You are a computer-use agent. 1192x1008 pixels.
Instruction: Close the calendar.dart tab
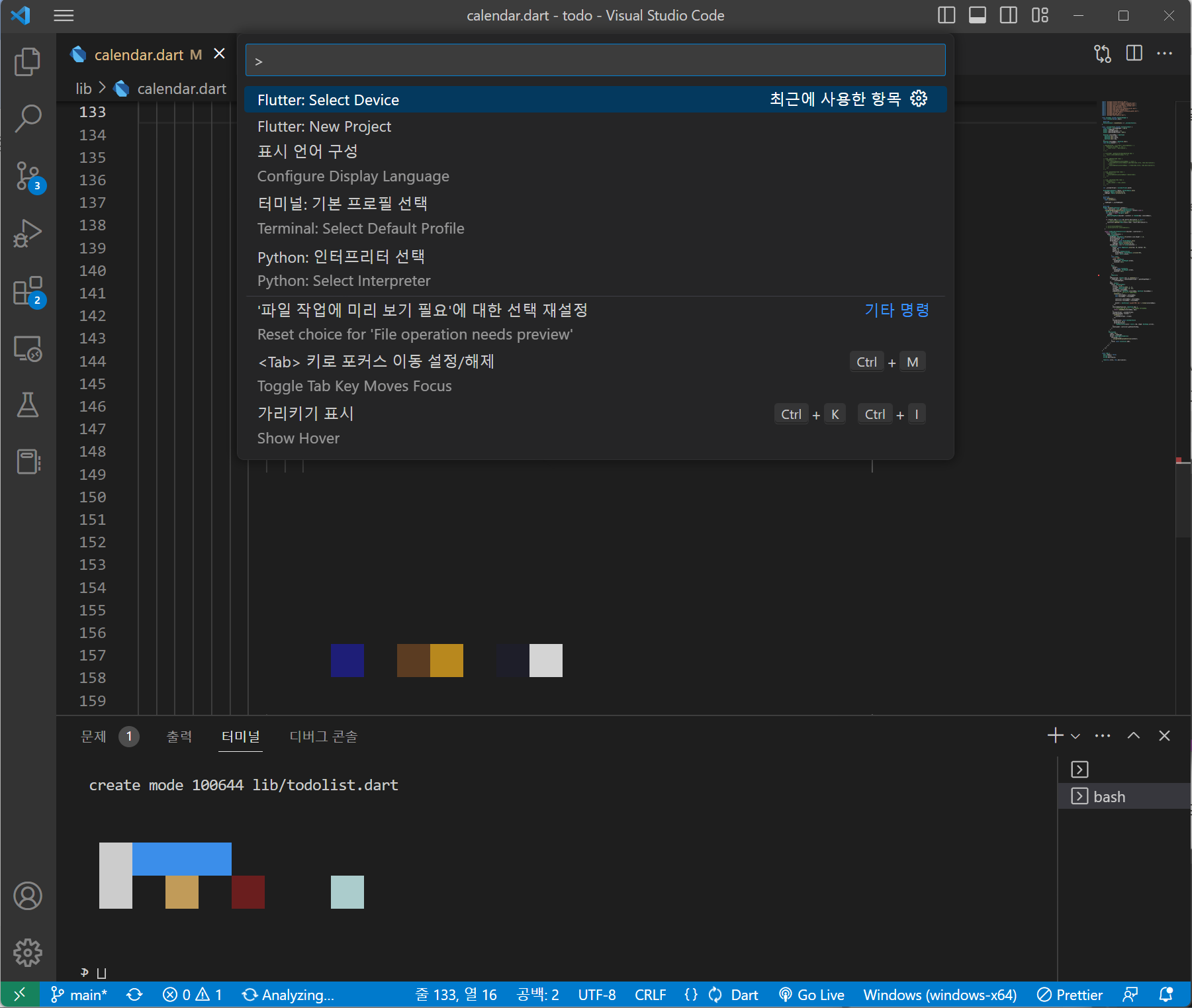219,54
